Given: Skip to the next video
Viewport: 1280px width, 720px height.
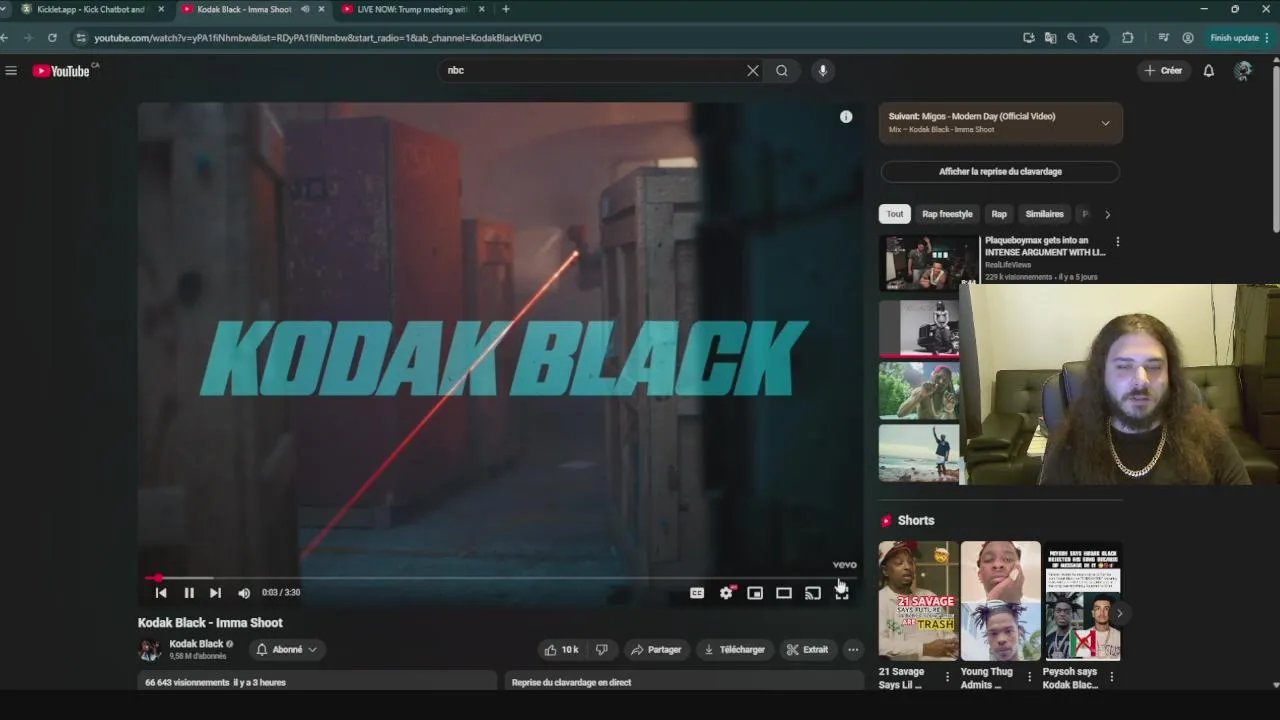Looking at the screenshot, I should point(215,593).
